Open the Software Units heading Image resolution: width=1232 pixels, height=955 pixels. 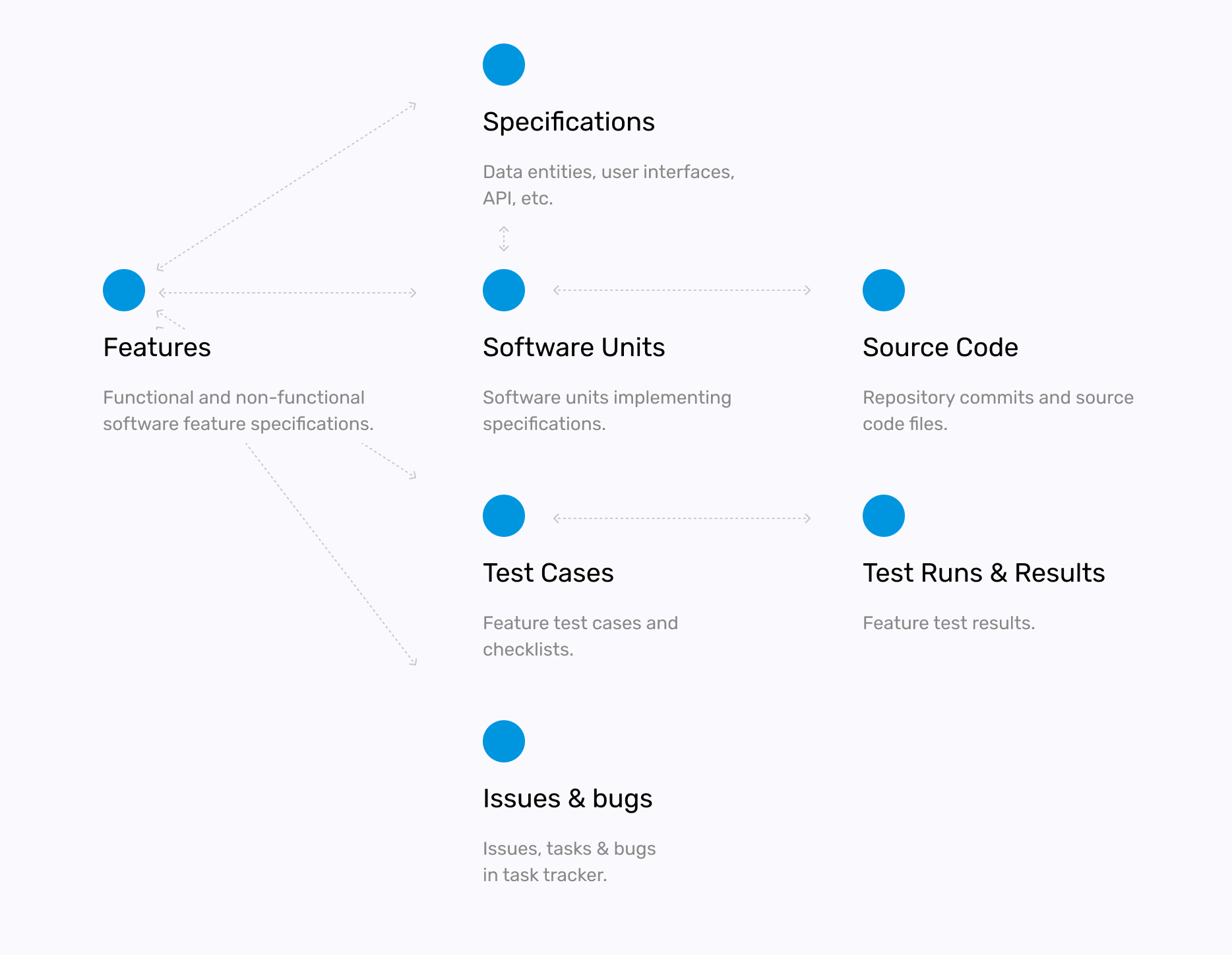point(574,348)
